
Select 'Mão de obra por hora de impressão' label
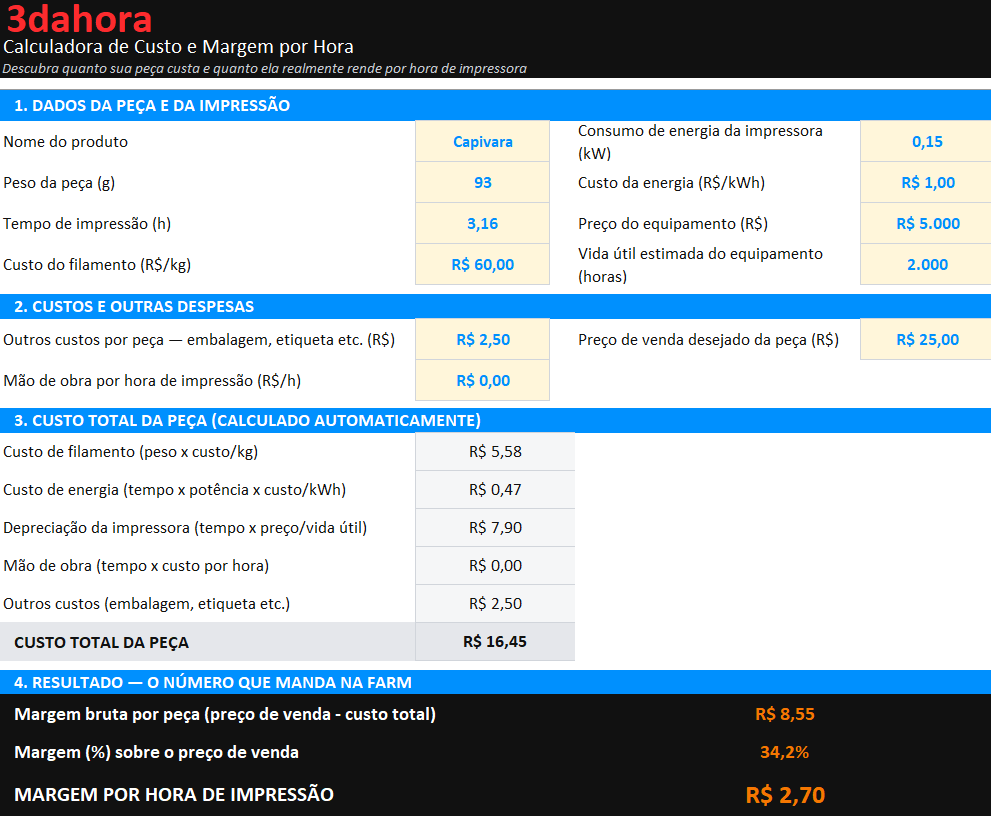(x=152, y=381)
